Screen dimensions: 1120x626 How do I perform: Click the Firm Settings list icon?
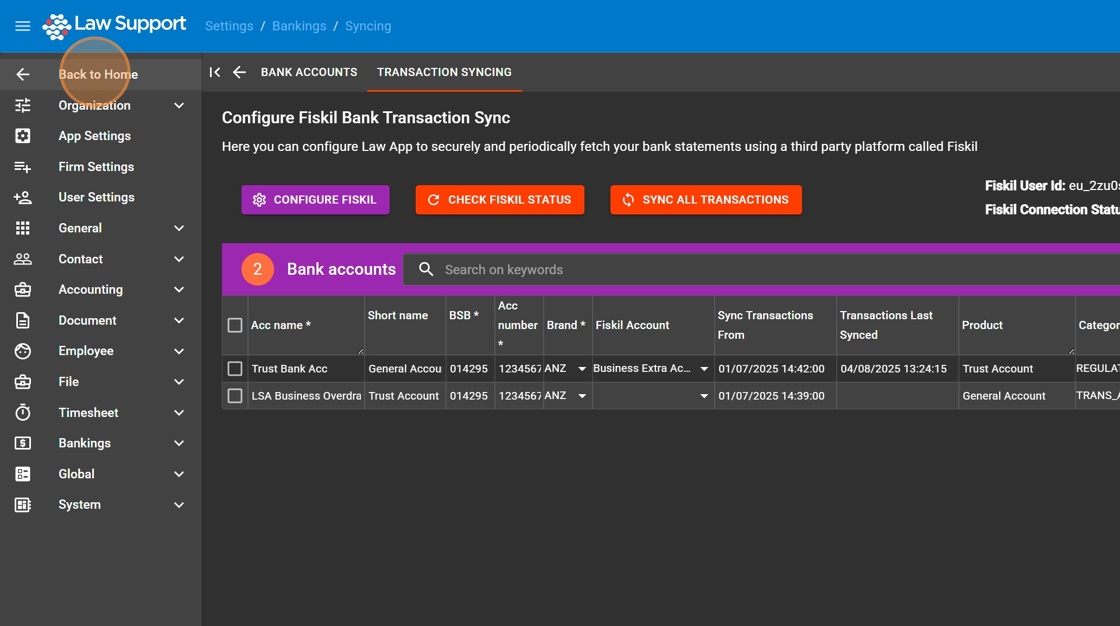pyautogui.click(x=22, y=167)
